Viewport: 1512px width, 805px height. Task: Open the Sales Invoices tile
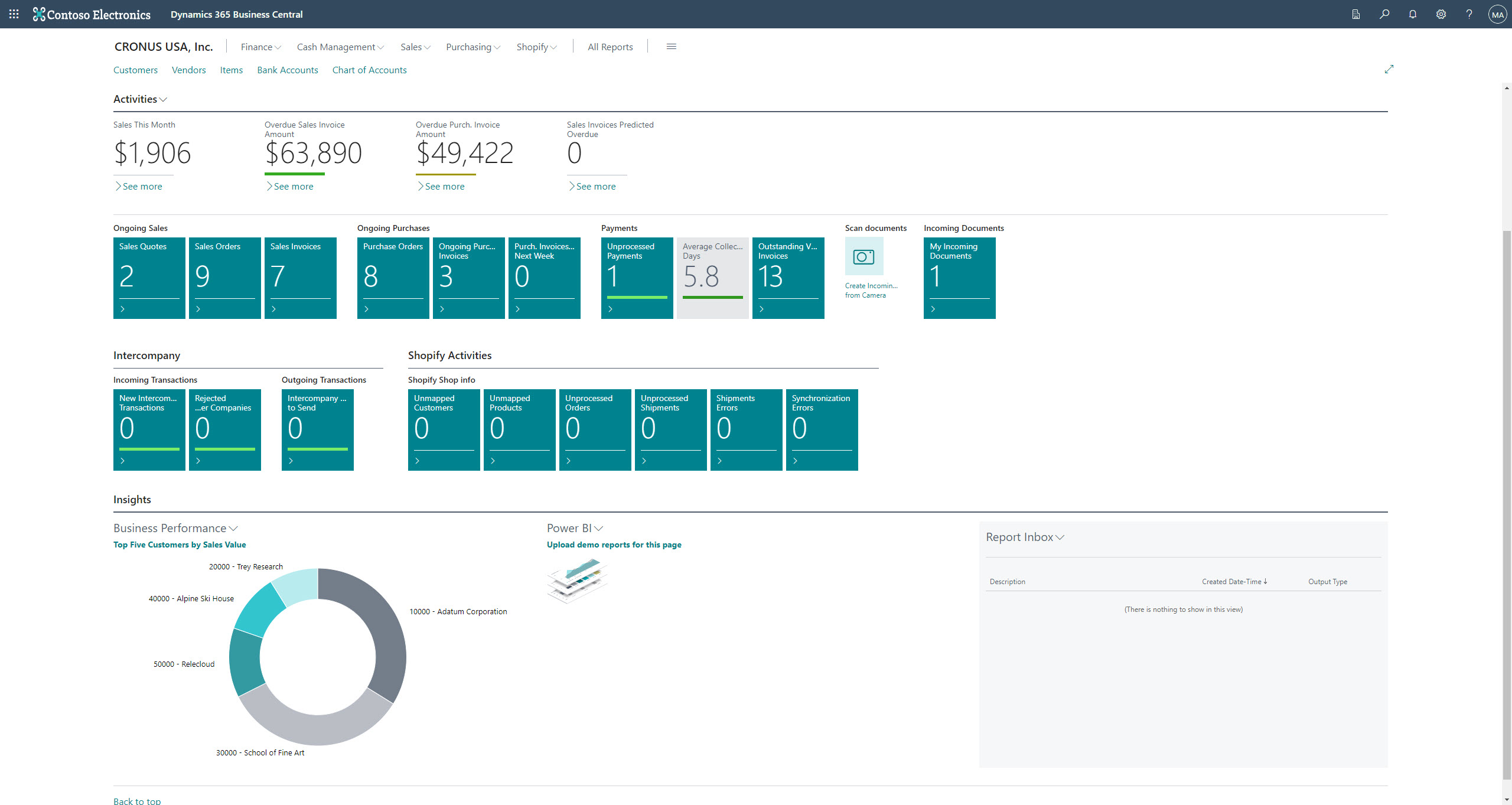301,278
